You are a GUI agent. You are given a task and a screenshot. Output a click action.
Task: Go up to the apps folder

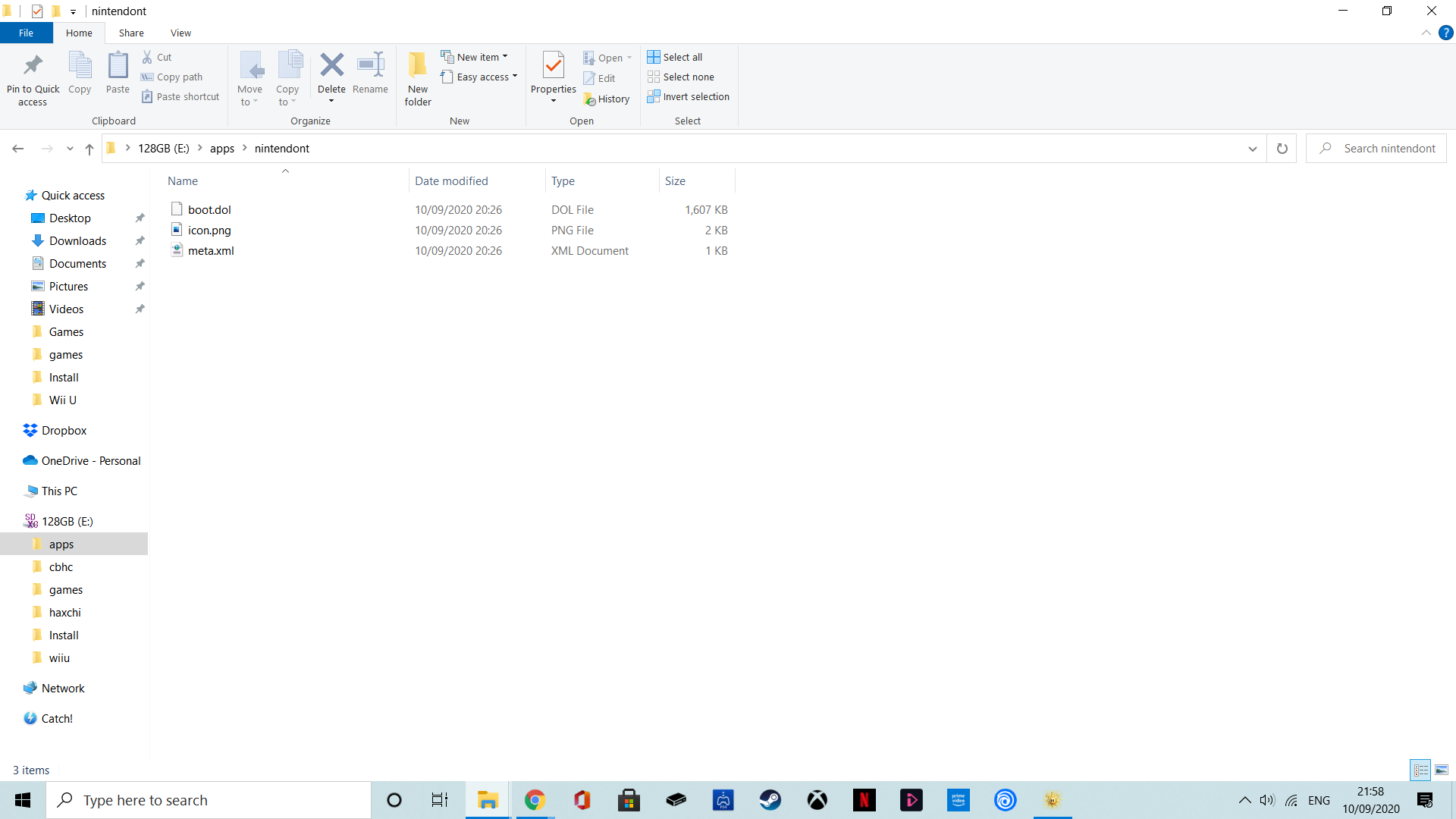89,149
